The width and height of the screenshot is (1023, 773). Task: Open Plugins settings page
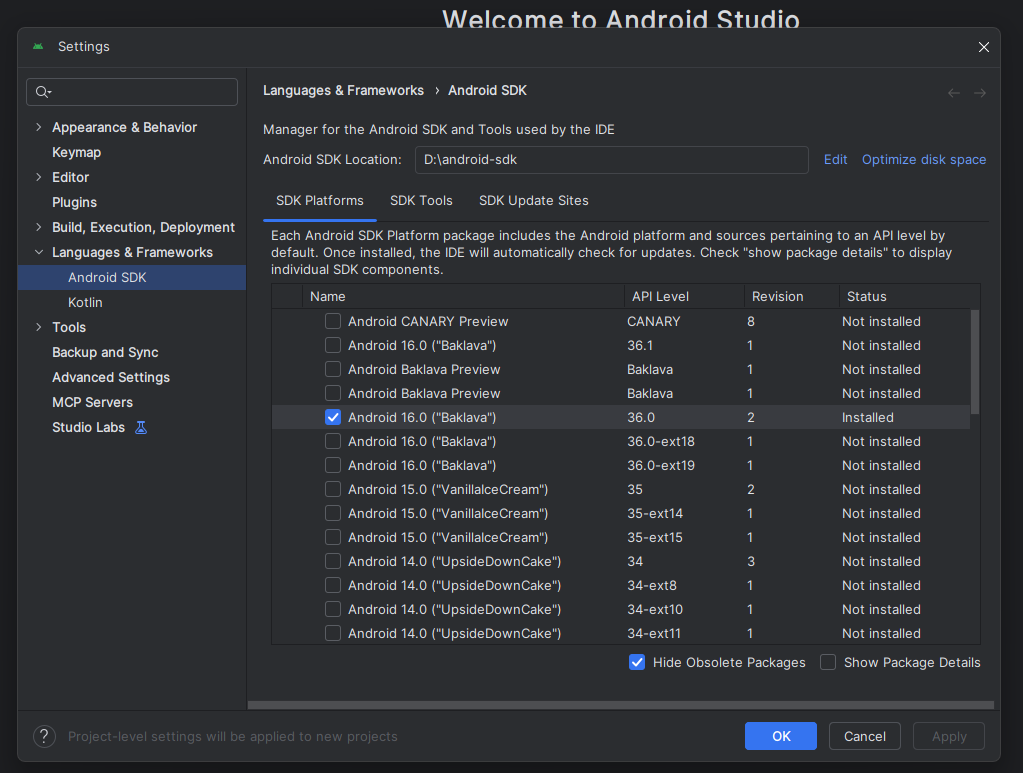click(x=74, y=202)
